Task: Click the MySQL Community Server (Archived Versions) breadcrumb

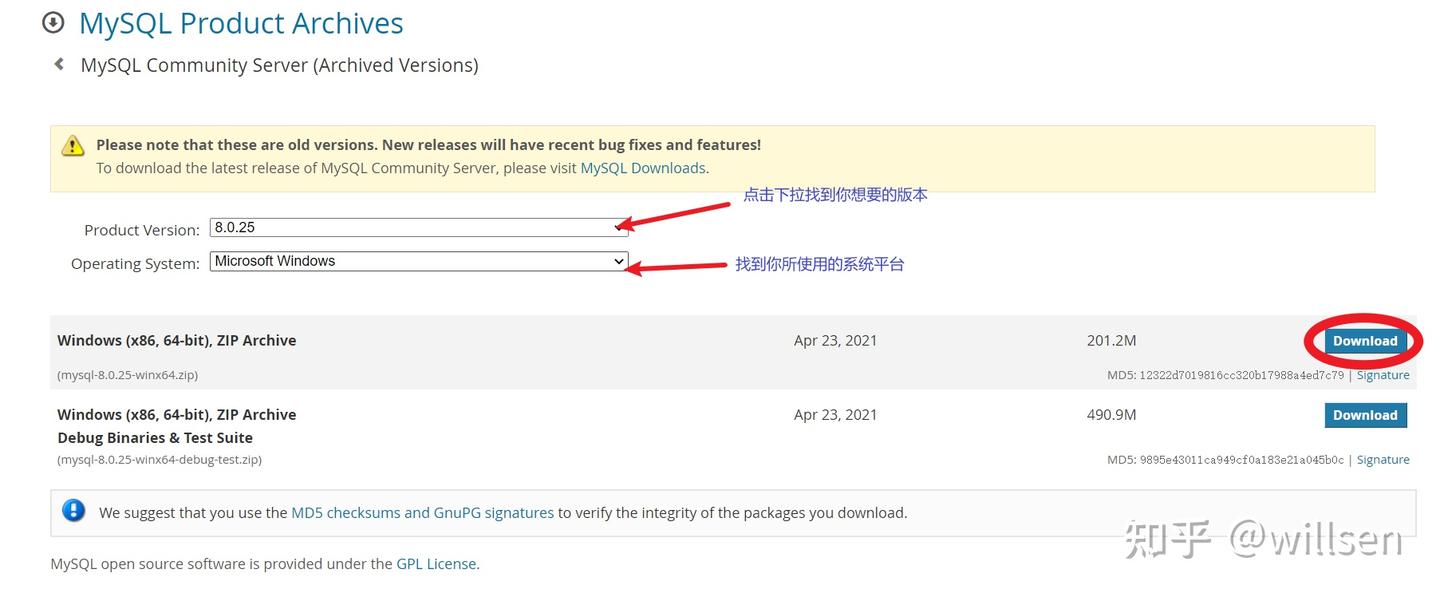Action: tap(280, 64)
